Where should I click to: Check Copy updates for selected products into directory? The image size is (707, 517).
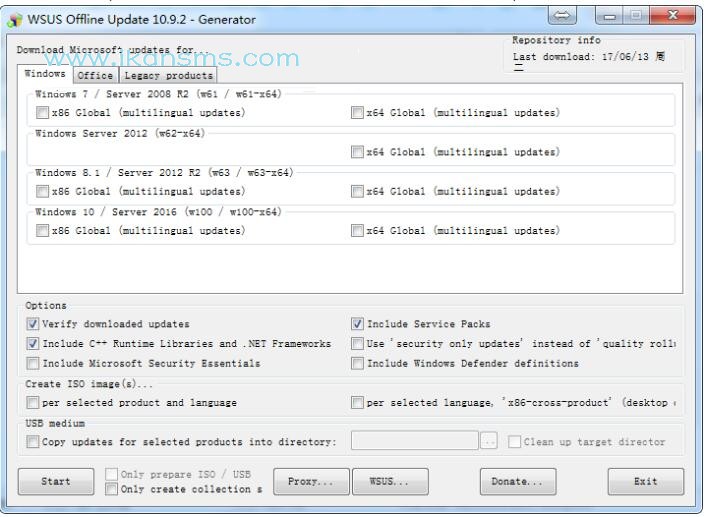point(32,442)
